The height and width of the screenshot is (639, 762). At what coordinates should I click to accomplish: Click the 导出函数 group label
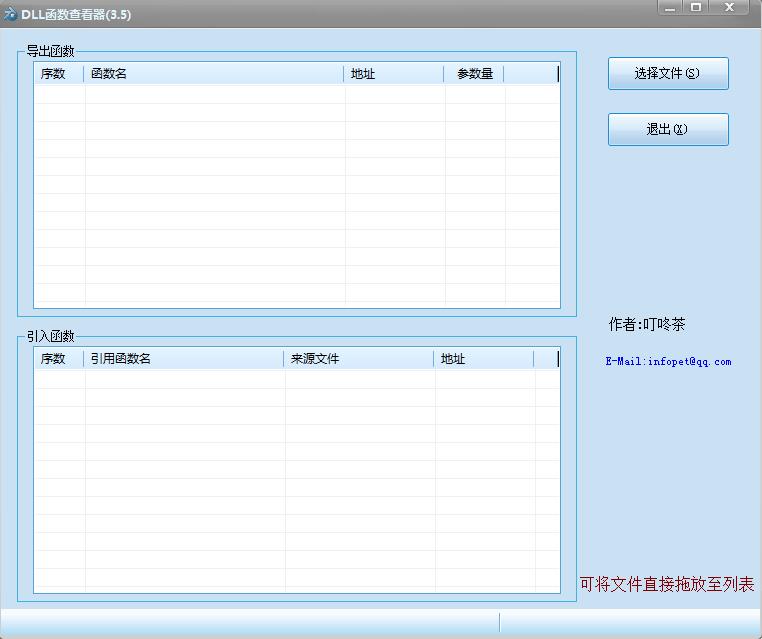[50, 52]
